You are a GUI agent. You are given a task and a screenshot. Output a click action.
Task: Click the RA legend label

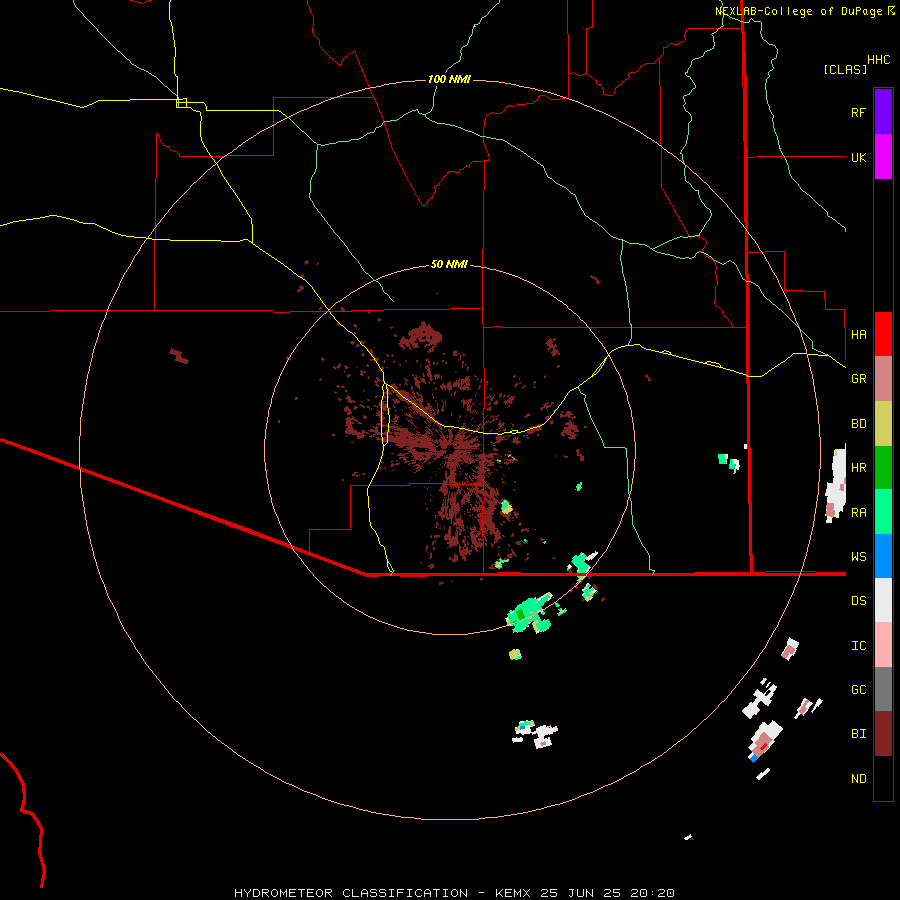(859, 513)
